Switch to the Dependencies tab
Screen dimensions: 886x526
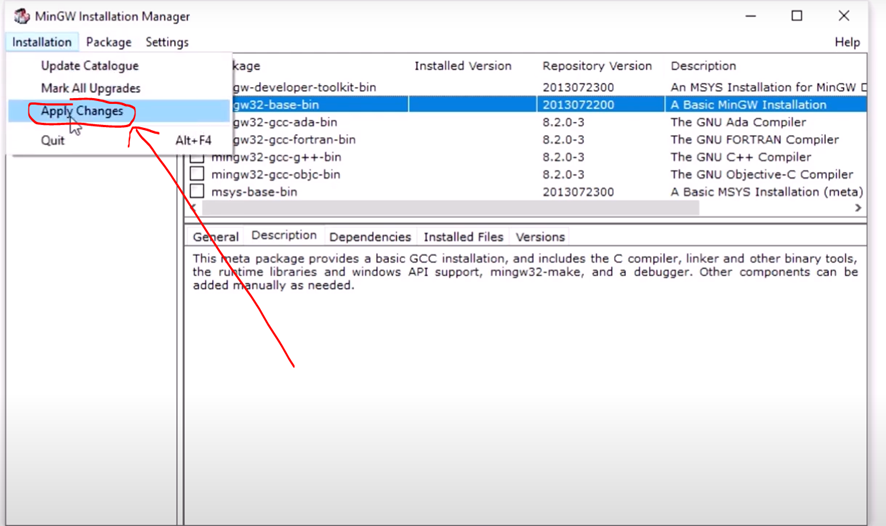click(x=370, y=237)
